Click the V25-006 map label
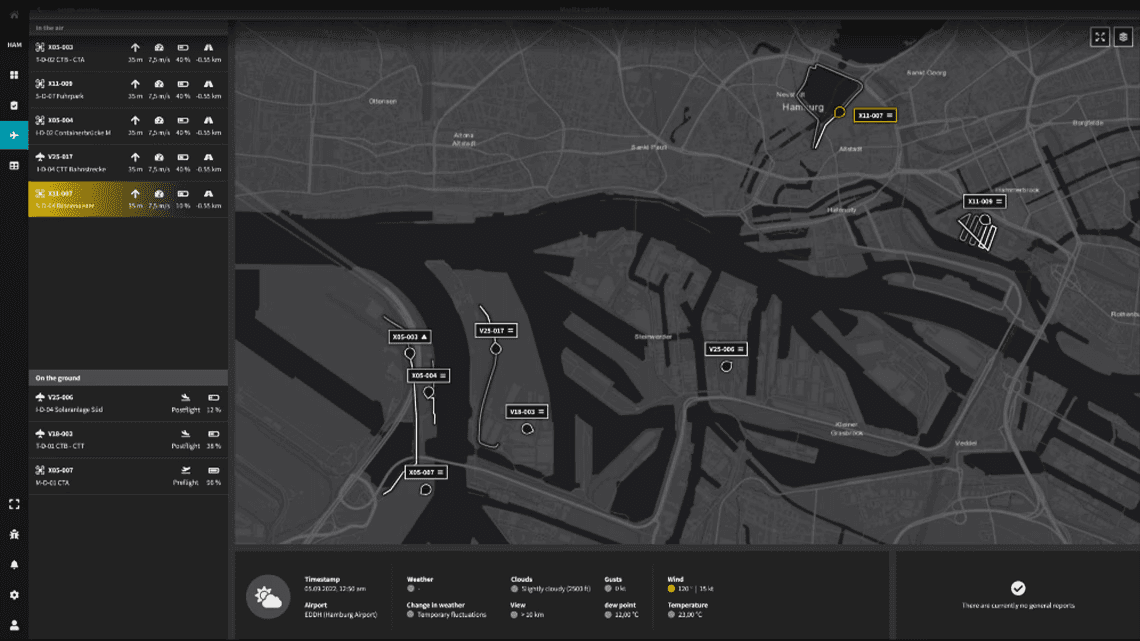The width and height of the screenshot is (1140, 641). click(x=726, y=350)
